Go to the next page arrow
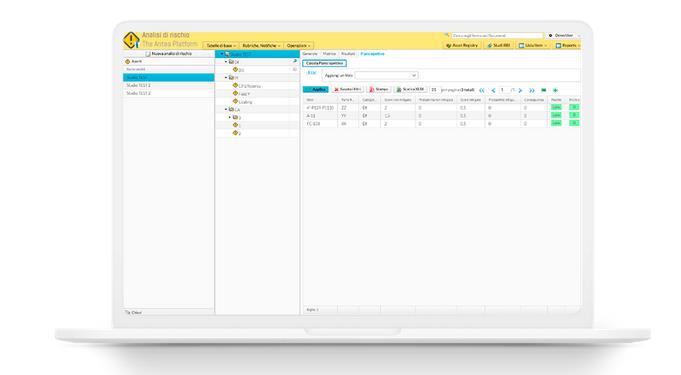The width and height of the screenshot is (681, 375). click(x=520, y=90)
